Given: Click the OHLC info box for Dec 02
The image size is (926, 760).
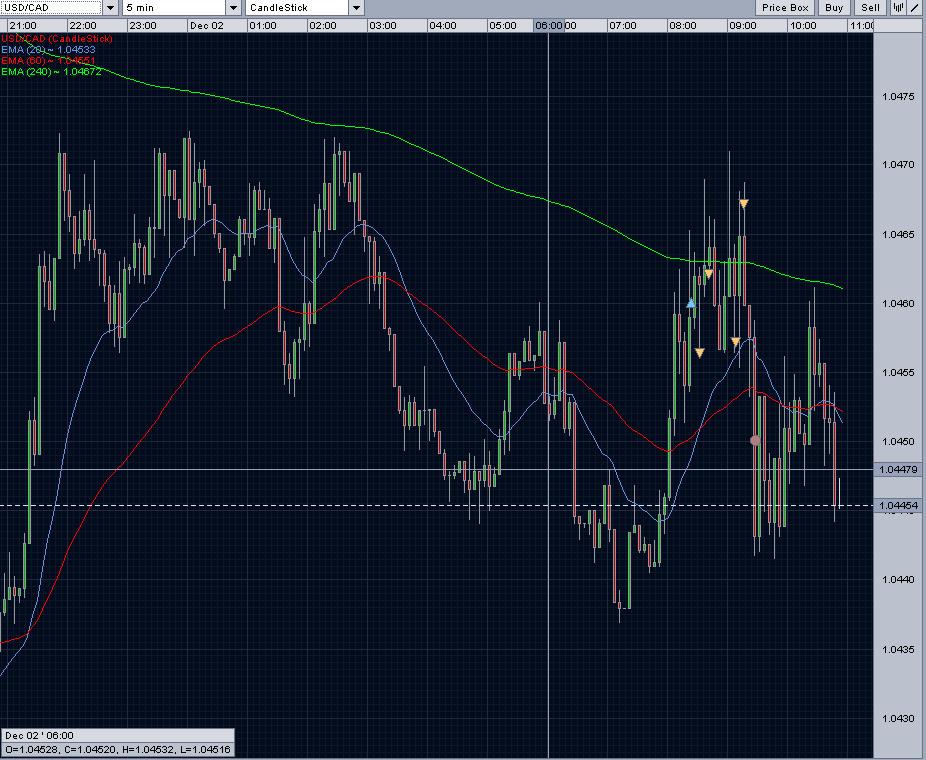Looking at the screenshot, I should coord(118,745).
